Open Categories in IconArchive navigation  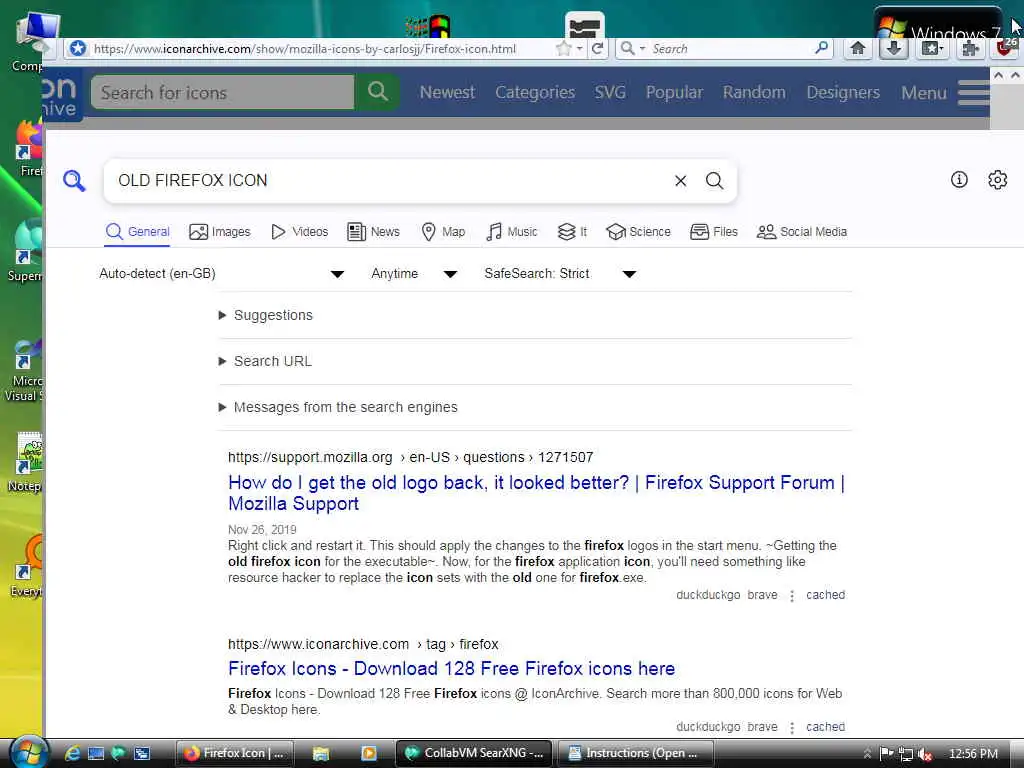click(x=535, y=92)
